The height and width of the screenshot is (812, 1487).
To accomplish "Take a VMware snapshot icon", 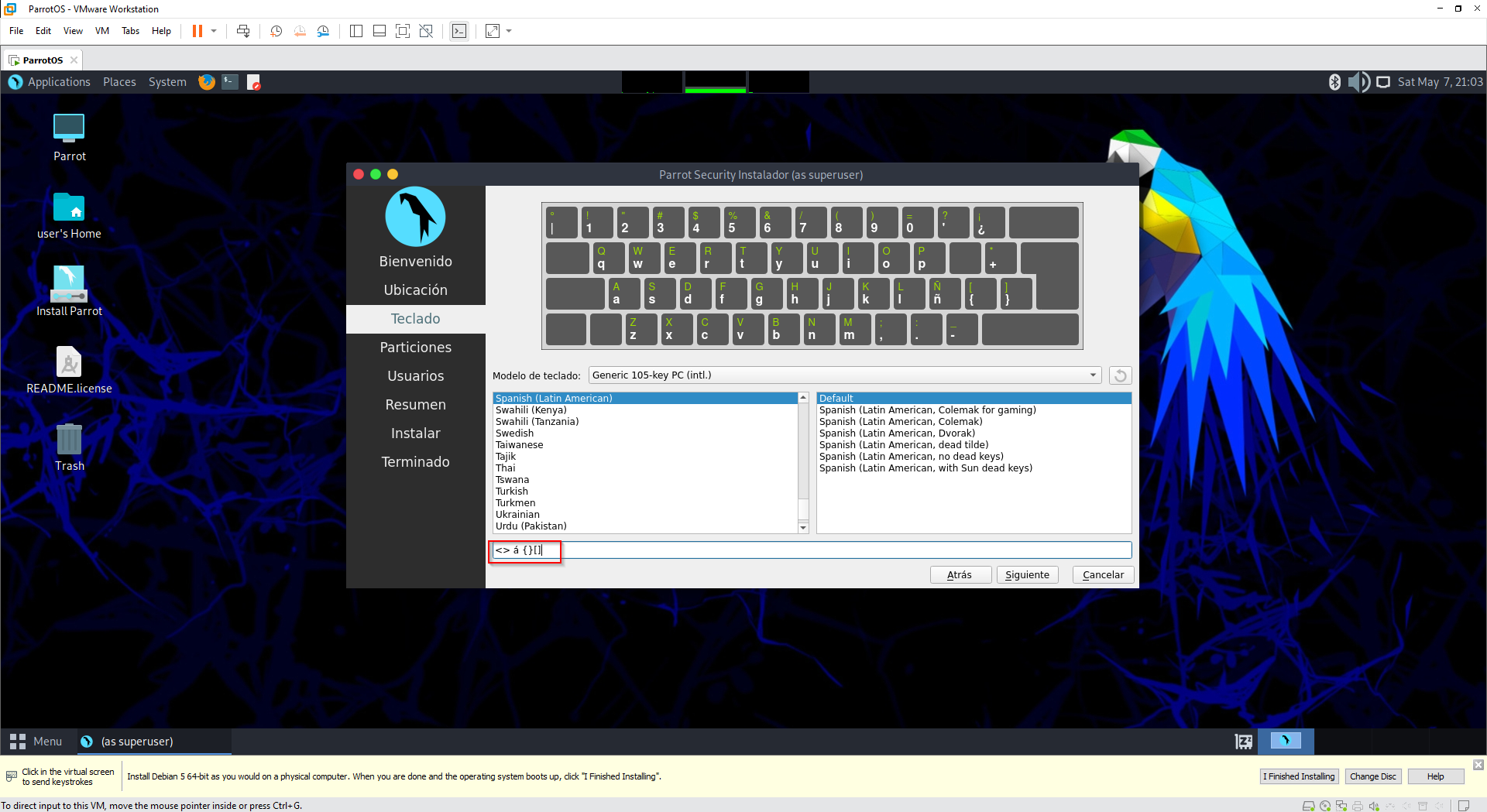I will (x=276, y=31).
